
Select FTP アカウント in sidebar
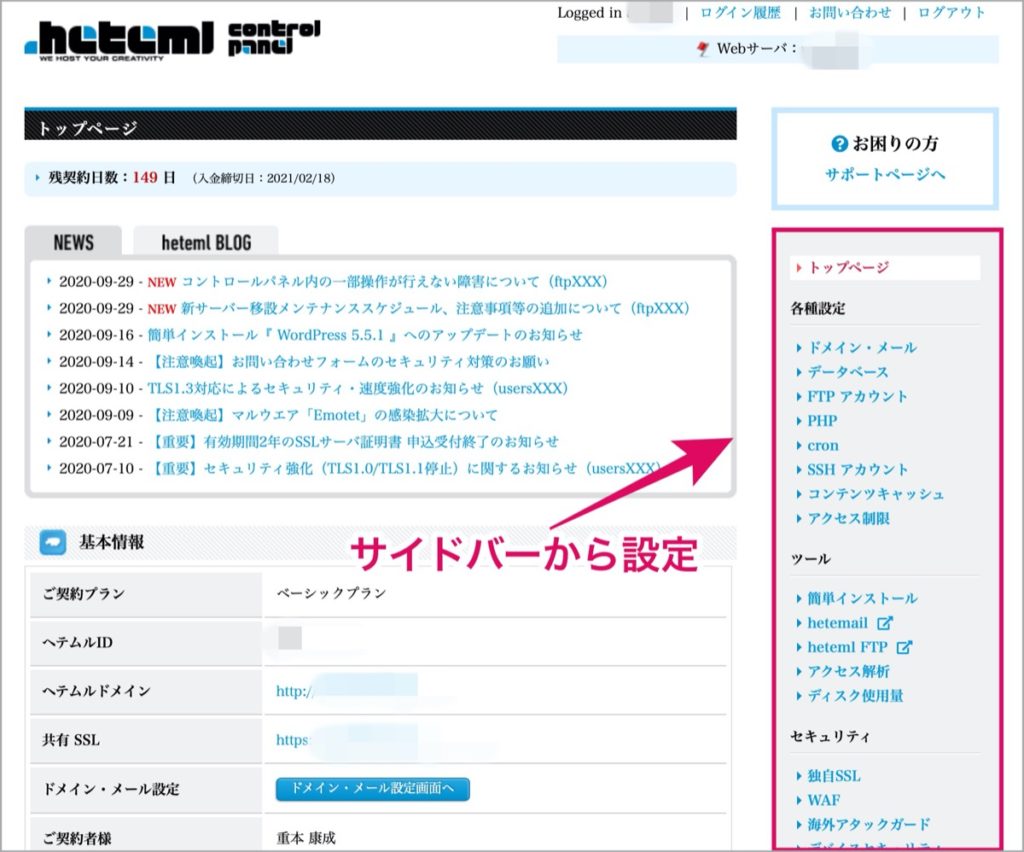857,396
